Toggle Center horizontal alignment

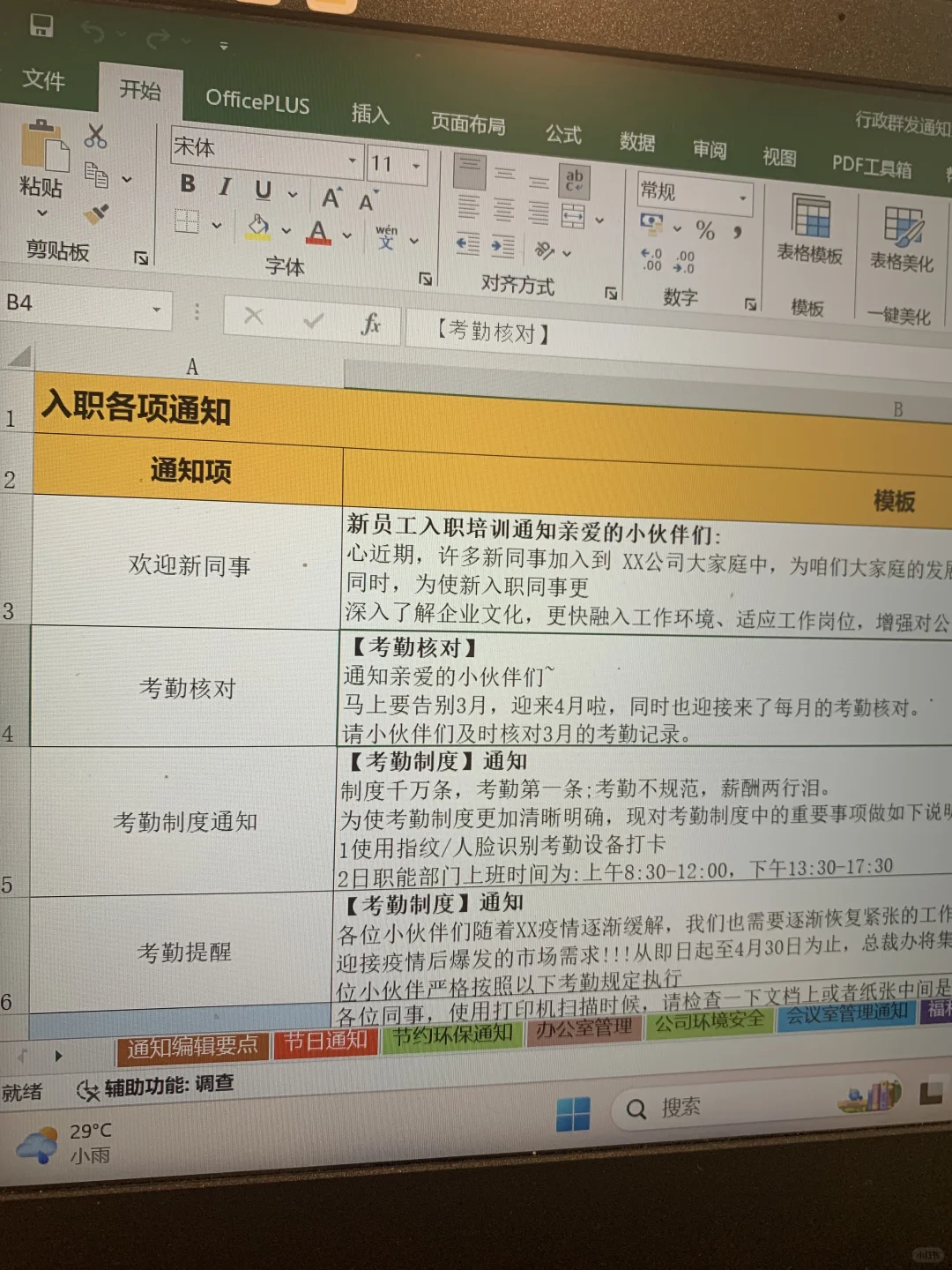coord(503,210)
